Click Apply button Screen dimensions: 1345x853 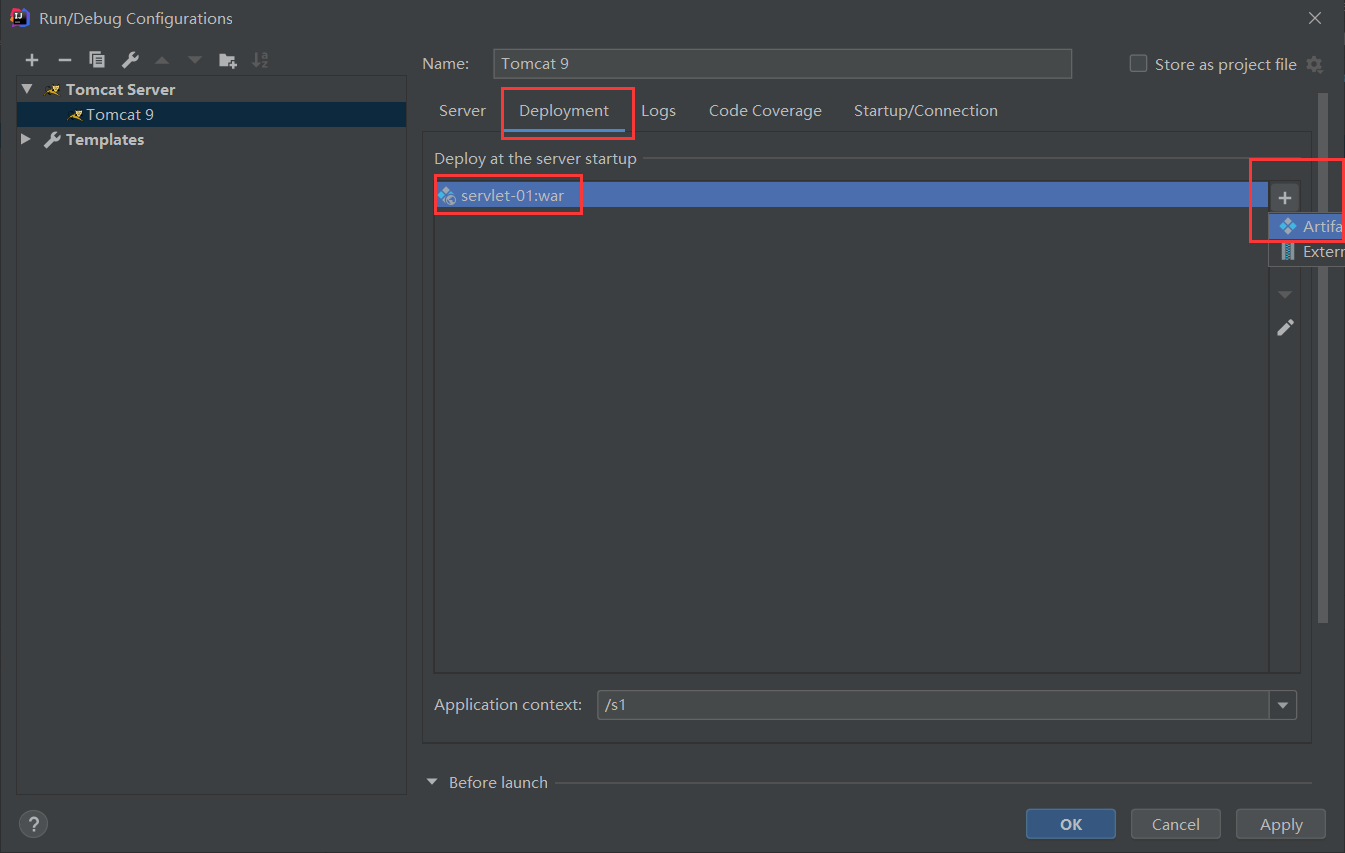coord(1281,824)
